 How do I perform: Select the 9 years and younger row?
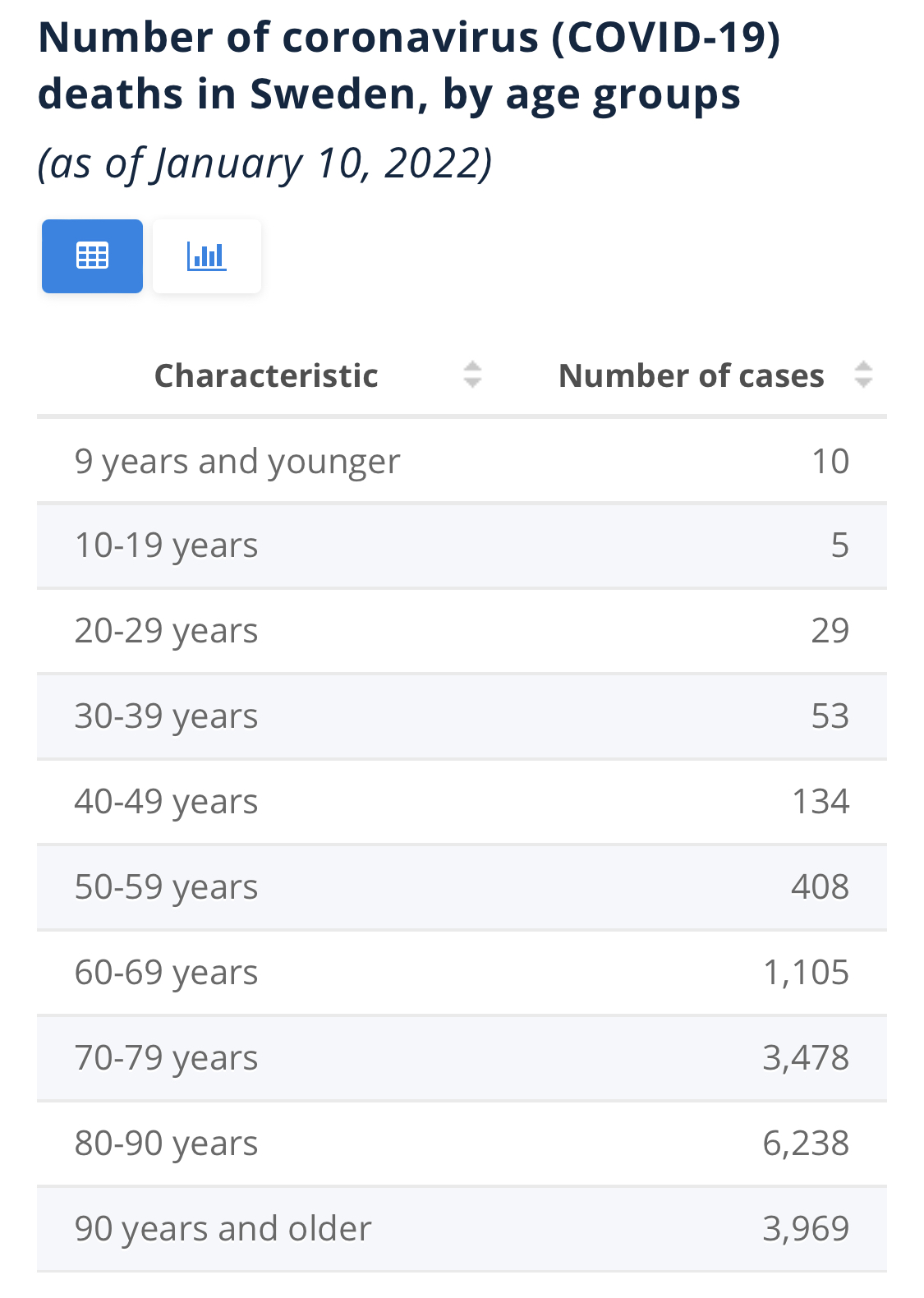[237, 462]
